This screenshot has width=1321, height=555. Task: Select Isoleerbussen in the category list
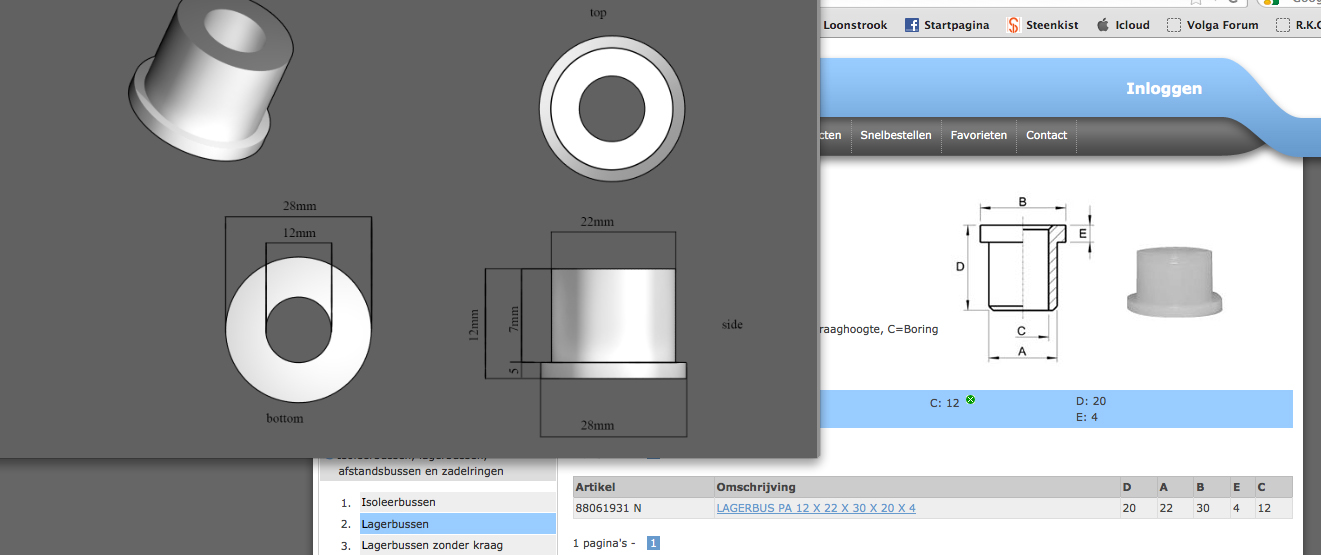pyautogui.click(x=398, y=502)
